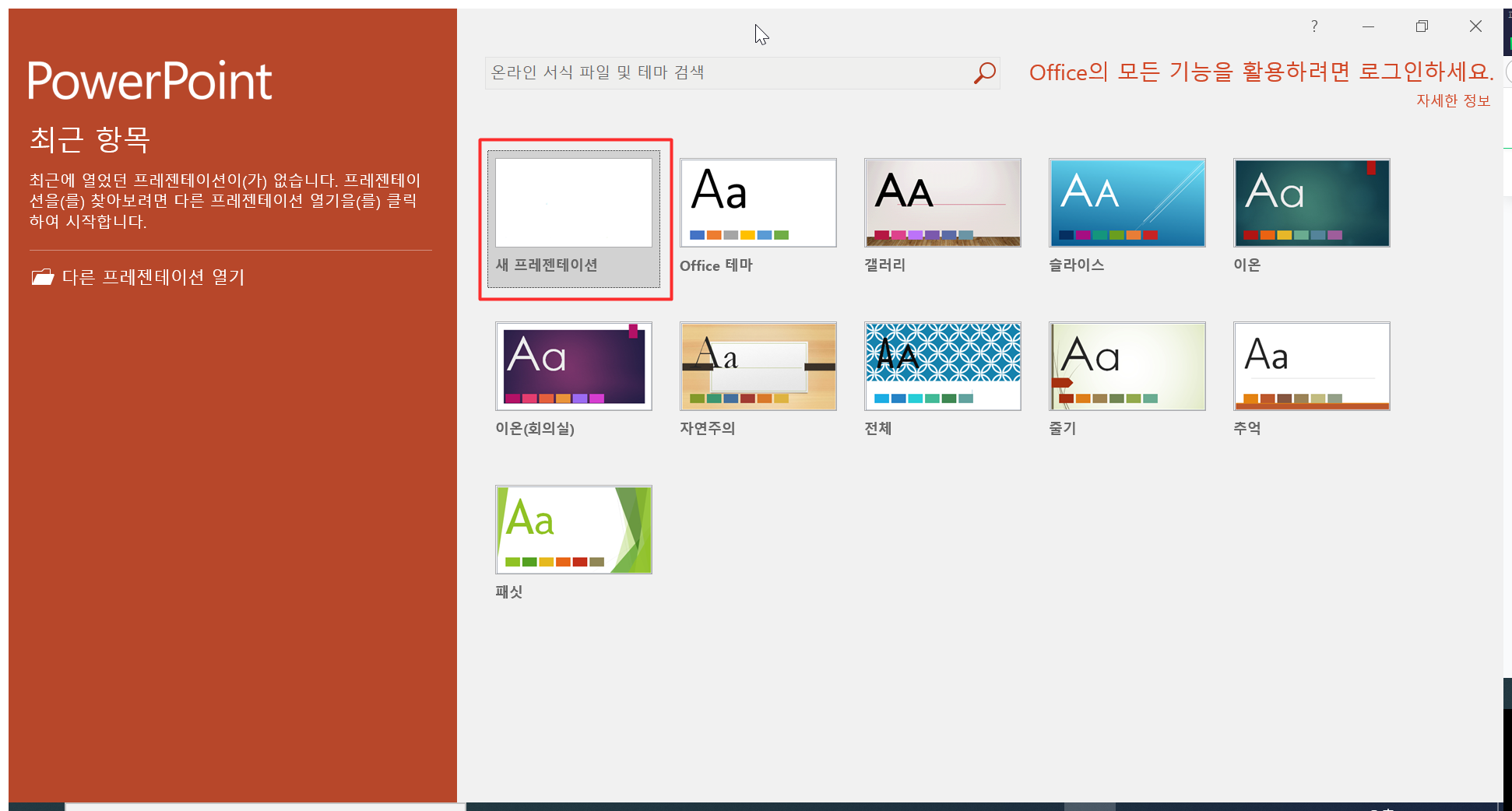
Task: Choose the 전체 patterned template thumbnail
Action: click(x=943, y=367)
